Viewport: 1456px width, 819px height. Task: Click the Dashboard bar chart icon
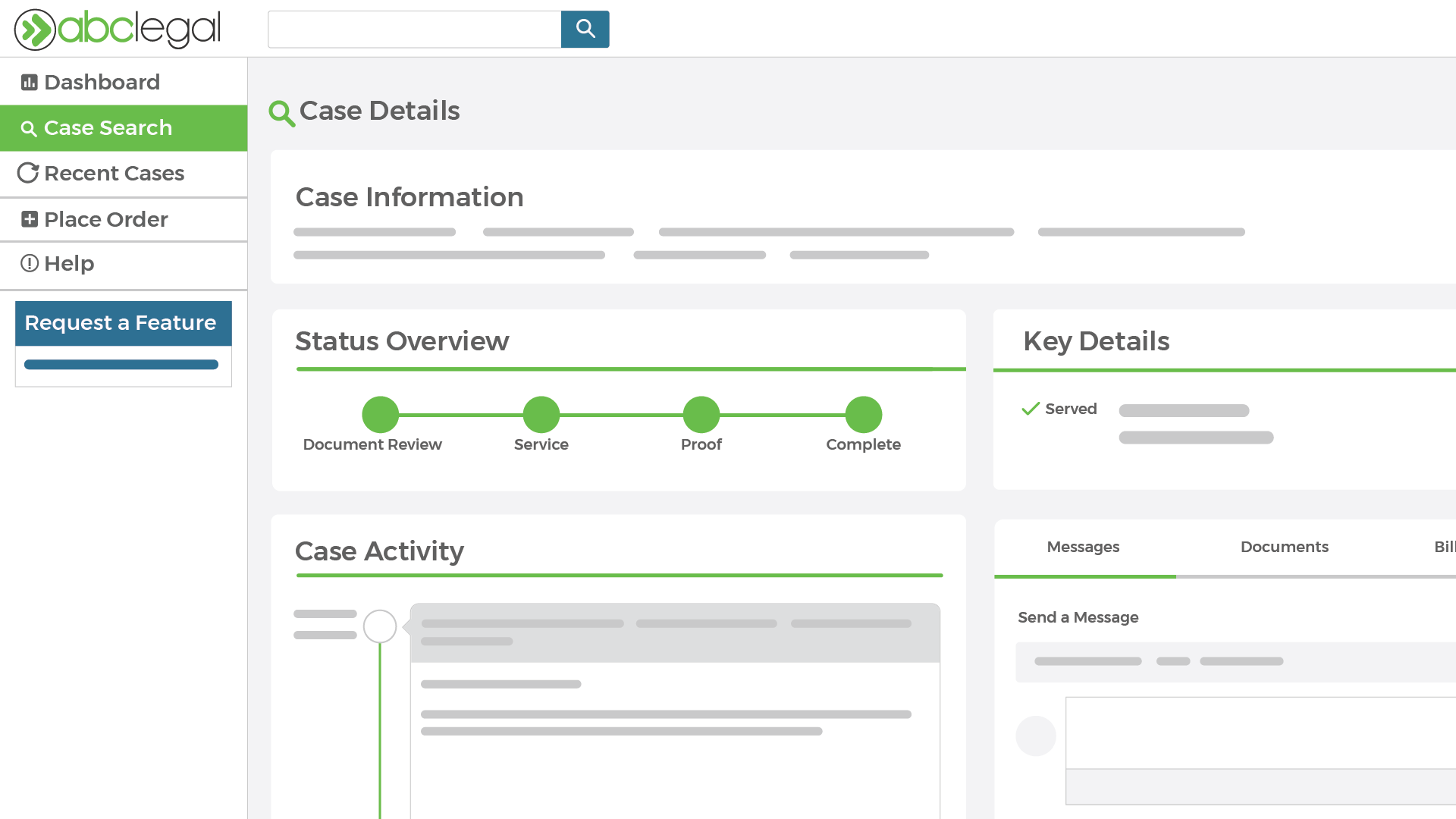29,81
